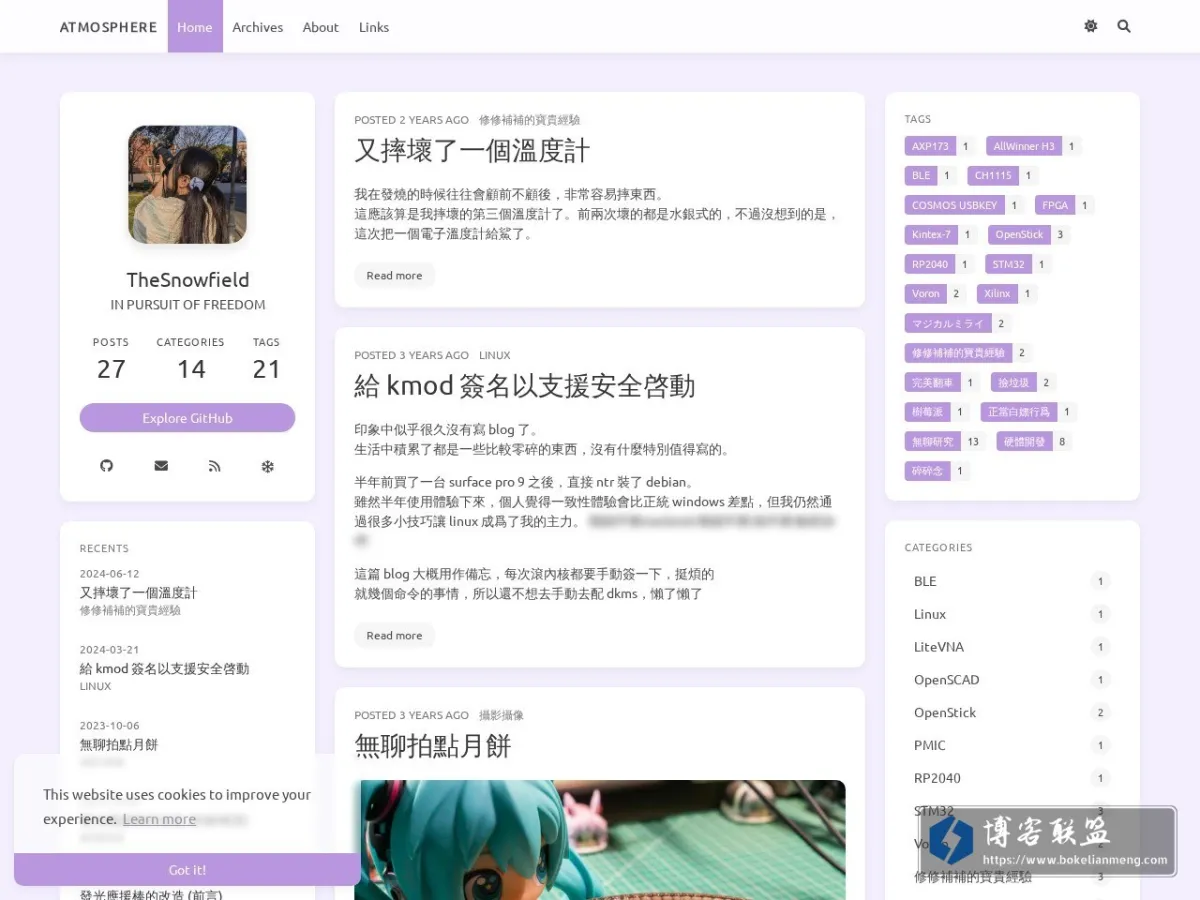Open the cookie Learn more link
The image size is (1200, 900).
click(x=159, y=819)
